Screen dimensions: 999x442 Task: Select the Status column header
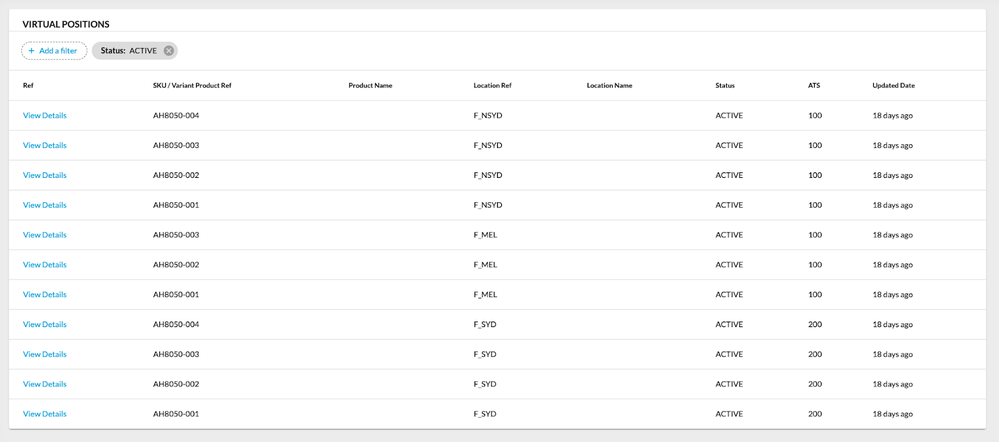tap(725, 86)
